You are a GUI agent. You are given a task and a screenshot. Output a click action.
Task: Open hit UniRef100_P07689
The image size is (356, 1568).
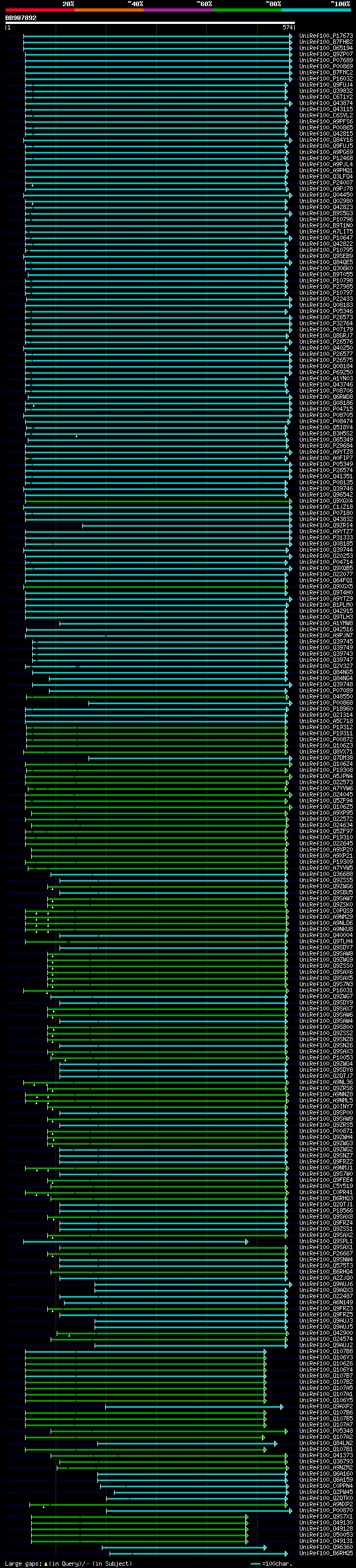tap(326, 60)
